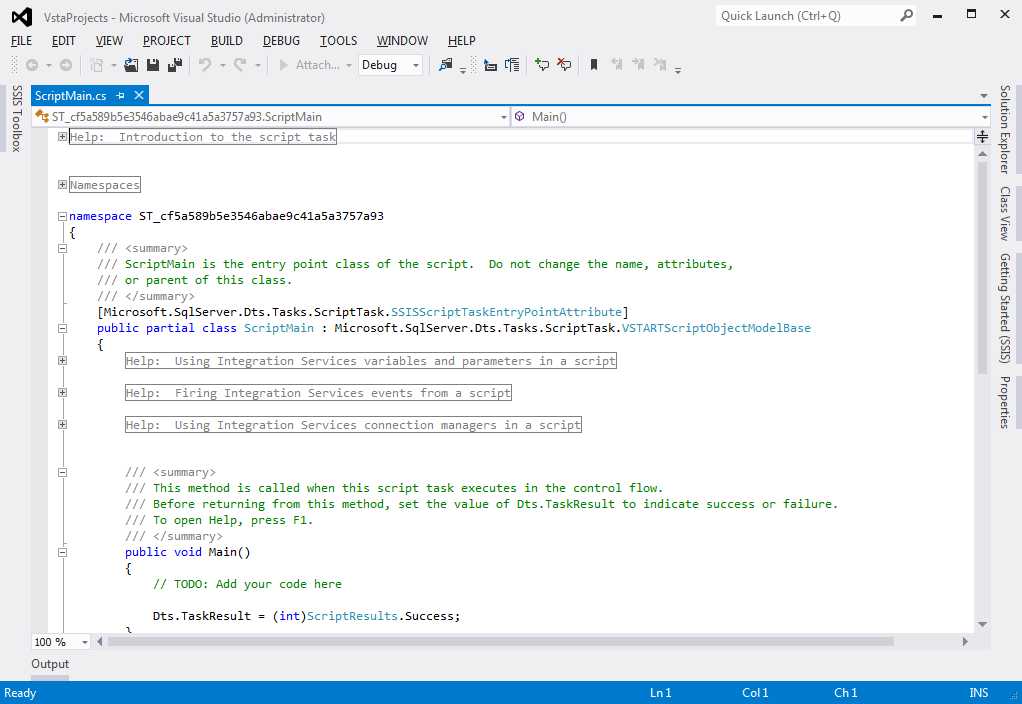Click the editor horizontal scrollbar thumb
Image resolution: width=1022 pixels, height=704 pixels.
(500, 642)
